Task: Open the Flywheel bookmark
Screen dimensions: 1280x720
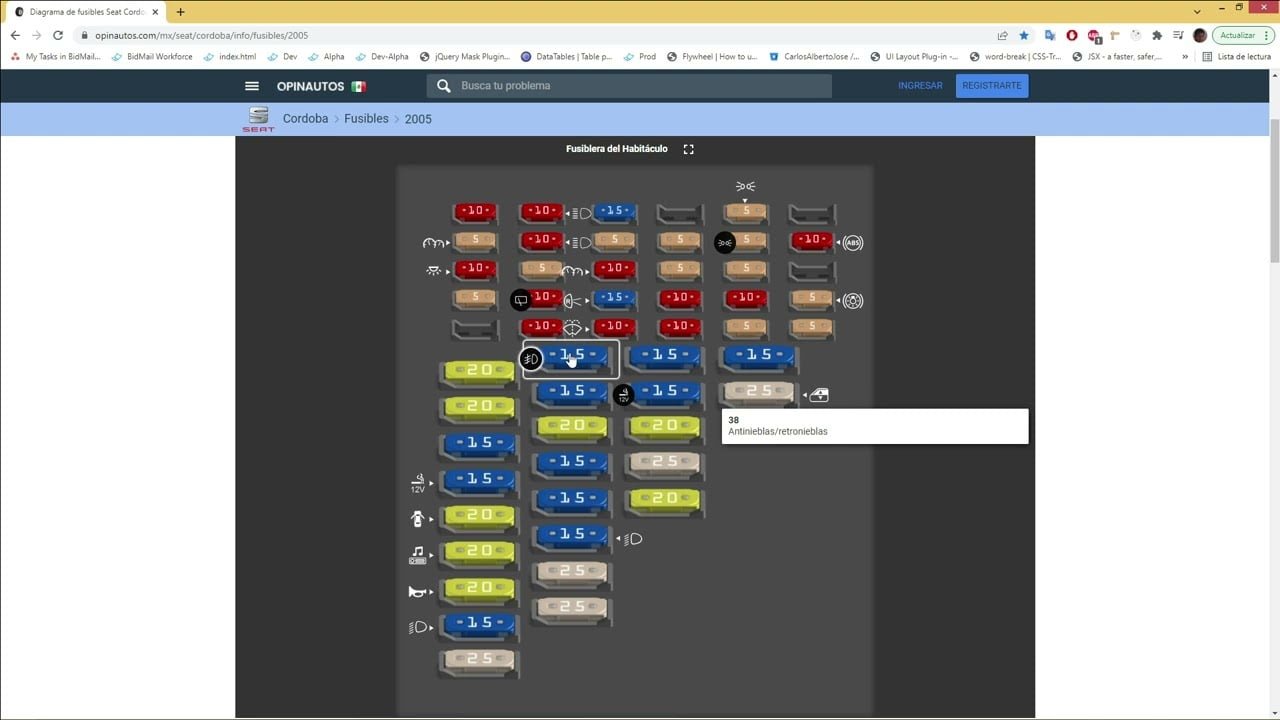Action: (712, 57)
